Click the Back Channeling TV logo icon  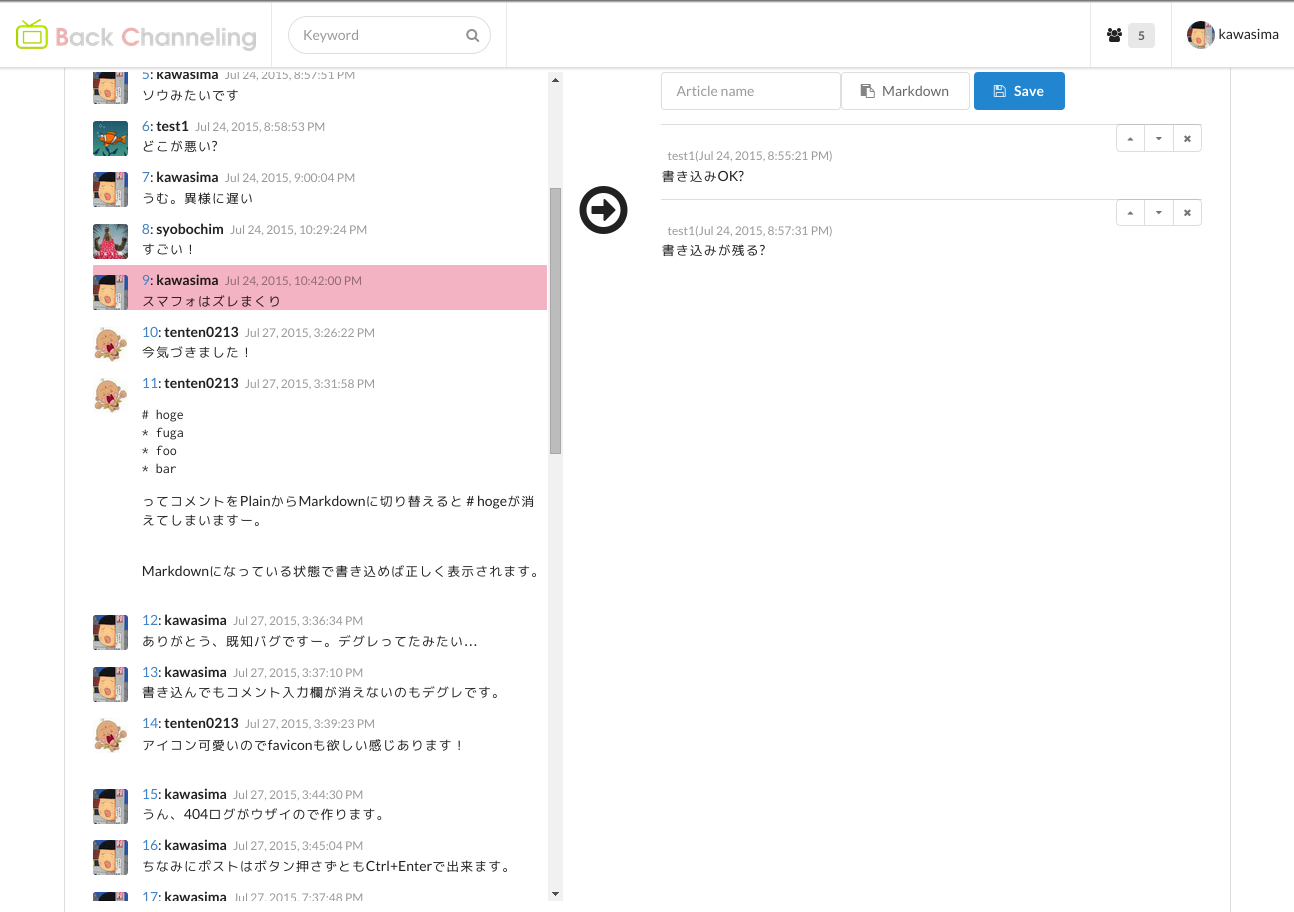pyautogui.click(x=32, y=34)
